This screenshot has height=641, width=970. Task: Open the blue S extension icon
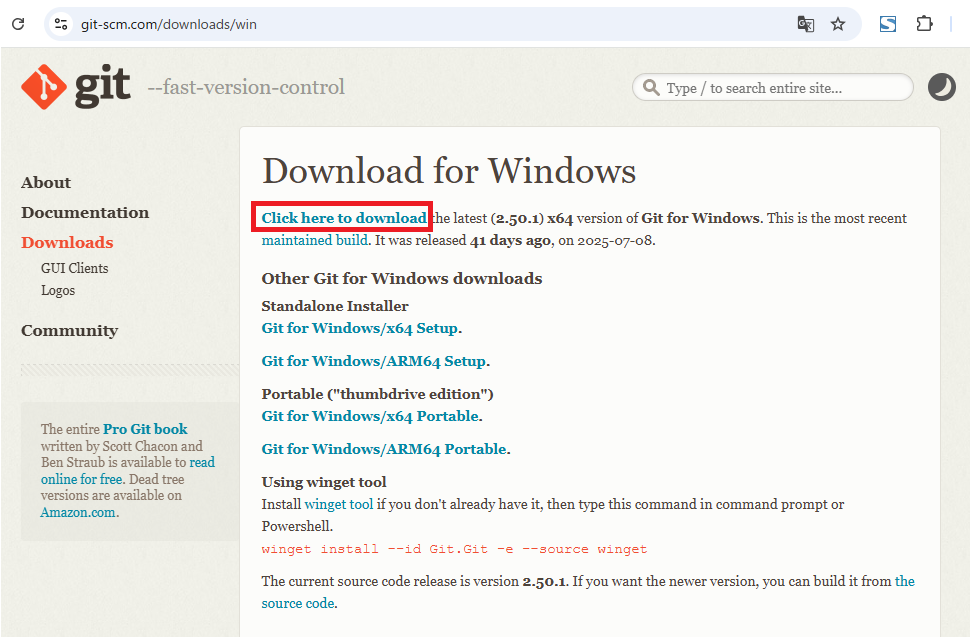(x=888, y=24)
